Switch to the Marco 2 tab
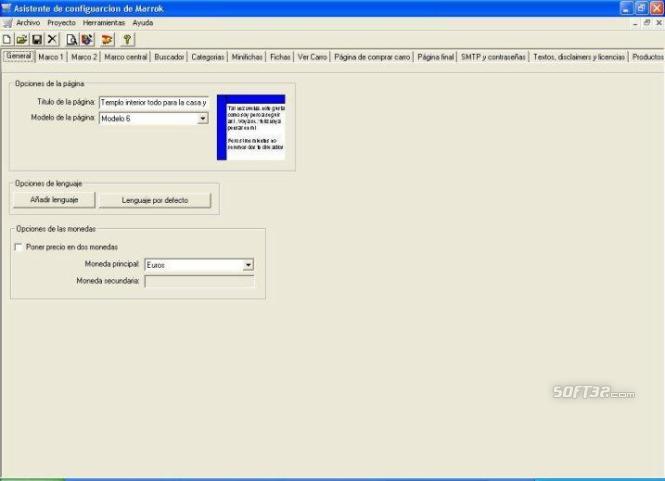The width and height of the screenshot is (665, 481). click(x=84, y=57)
